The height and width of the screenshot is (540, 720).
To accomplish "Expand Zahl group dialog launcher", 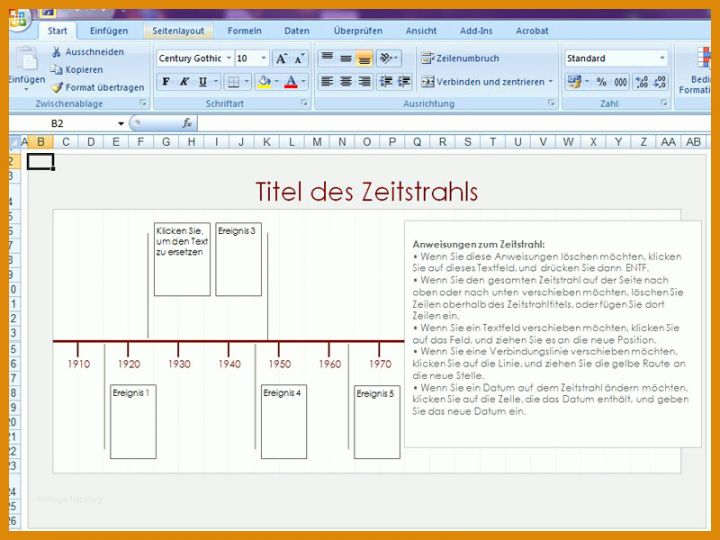I will [x=664, y=103].
